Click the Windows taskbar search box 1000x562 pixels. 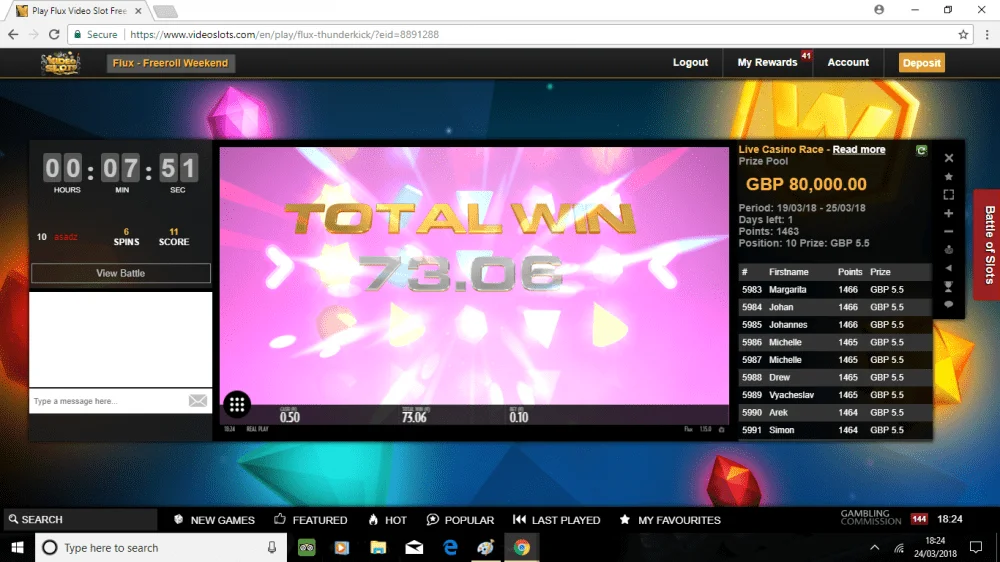click(159, 547)
